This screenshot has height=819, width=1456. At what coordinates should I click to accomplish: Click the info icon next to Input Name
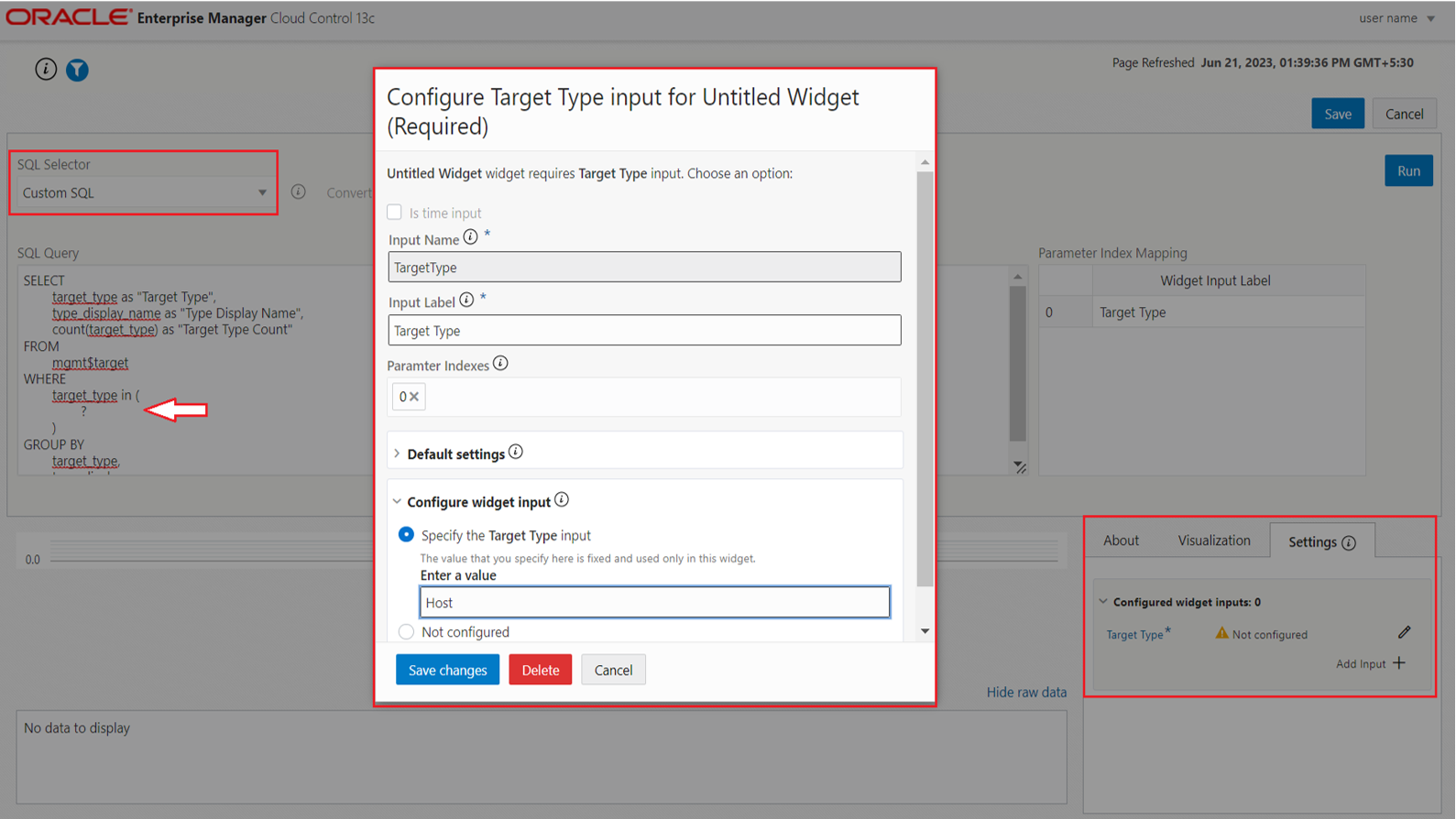[x=470, y=237]
